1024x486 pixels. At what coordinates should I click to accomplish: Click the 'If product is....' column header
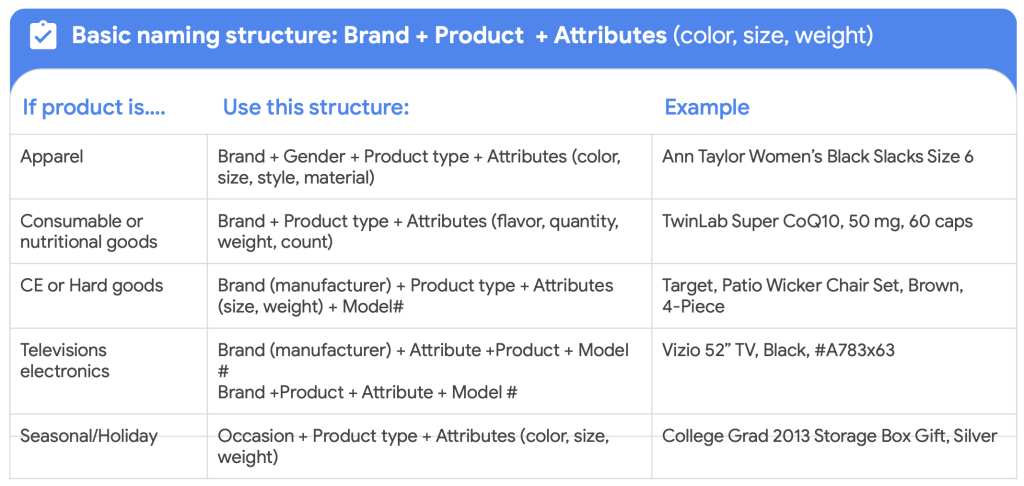(94, 107)
